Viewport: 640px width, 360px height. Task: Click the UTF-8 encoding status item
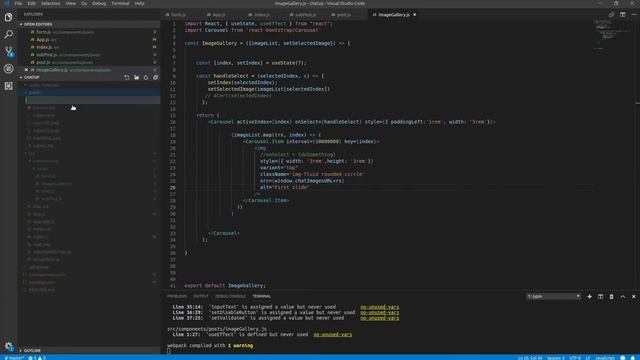tap(575, 358)
